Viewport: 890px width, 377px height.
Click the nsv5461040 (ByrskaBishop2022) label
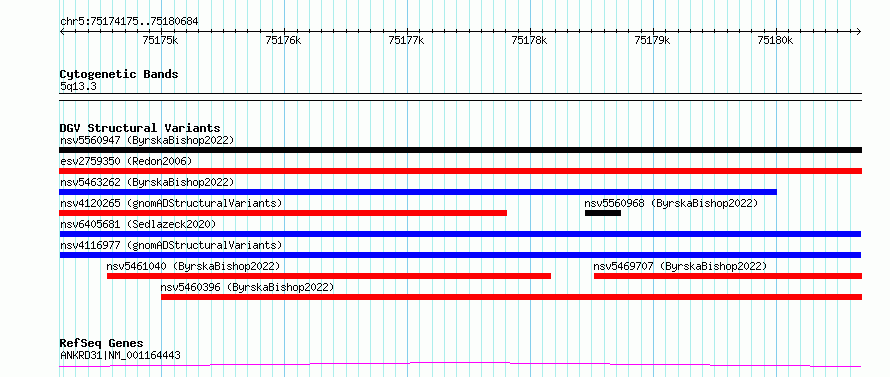pyautogui.click(x=193, y=266)
